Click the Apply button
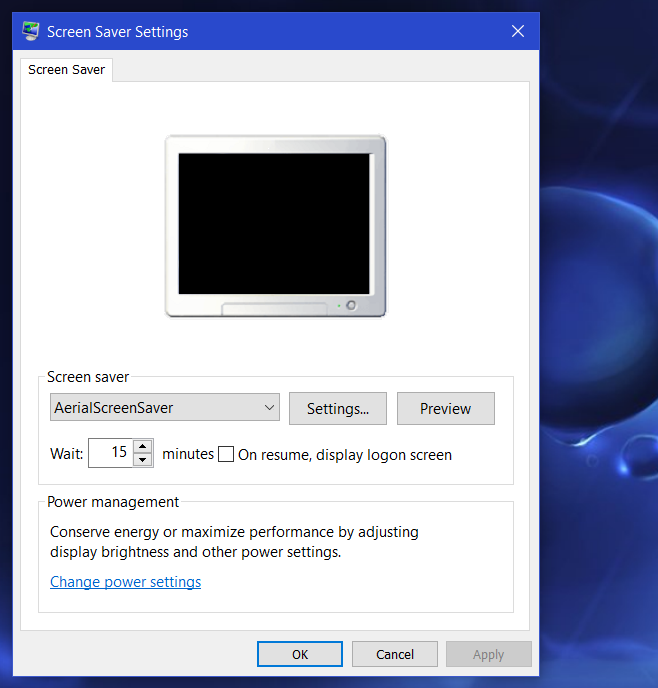 489,654
